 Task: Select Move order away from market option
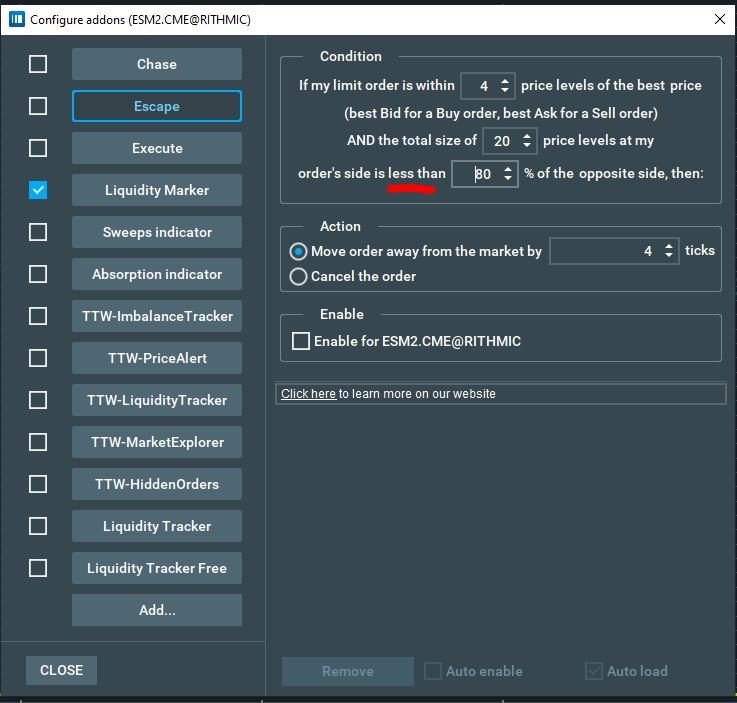pos(298,252)
